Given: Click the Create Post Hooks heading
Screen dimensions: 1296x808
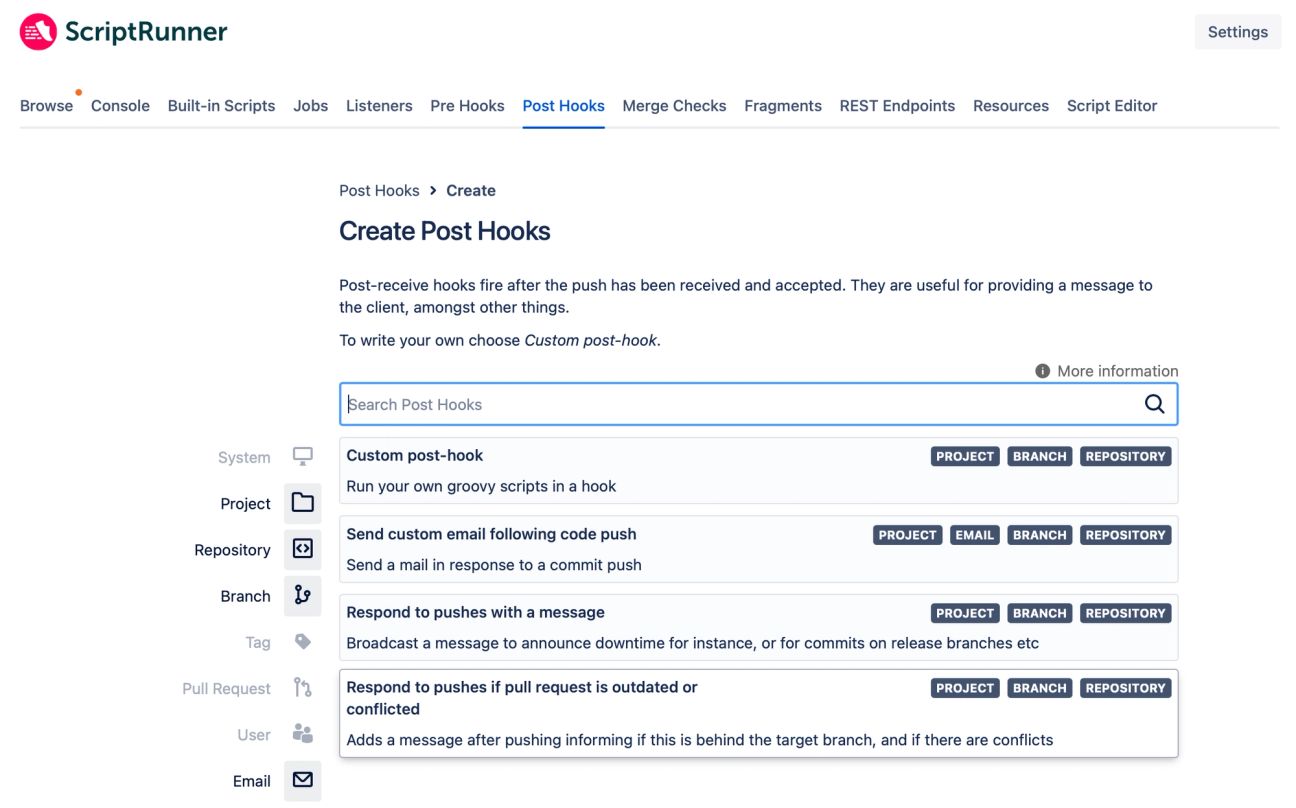Looking at the screenshot, I should (445, 231).
